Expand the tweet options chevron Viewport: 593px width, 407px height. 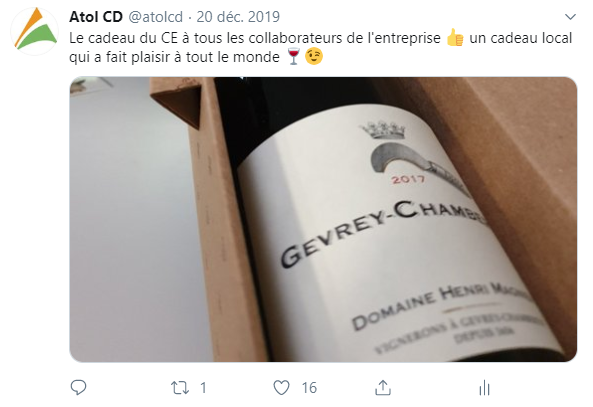pyautogui.click(x=570, y=17)
